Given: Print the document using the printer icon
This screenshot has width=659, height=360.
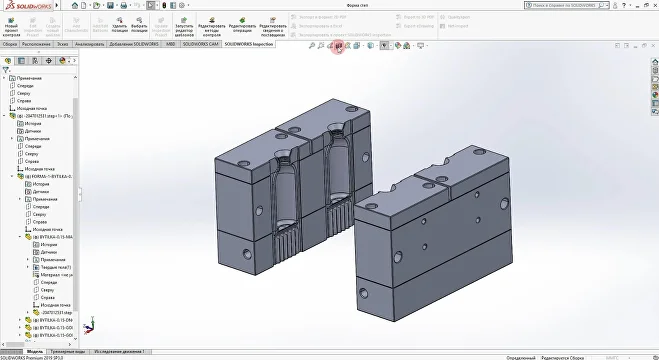Looking at the screenshot, I should click(124, 5).
